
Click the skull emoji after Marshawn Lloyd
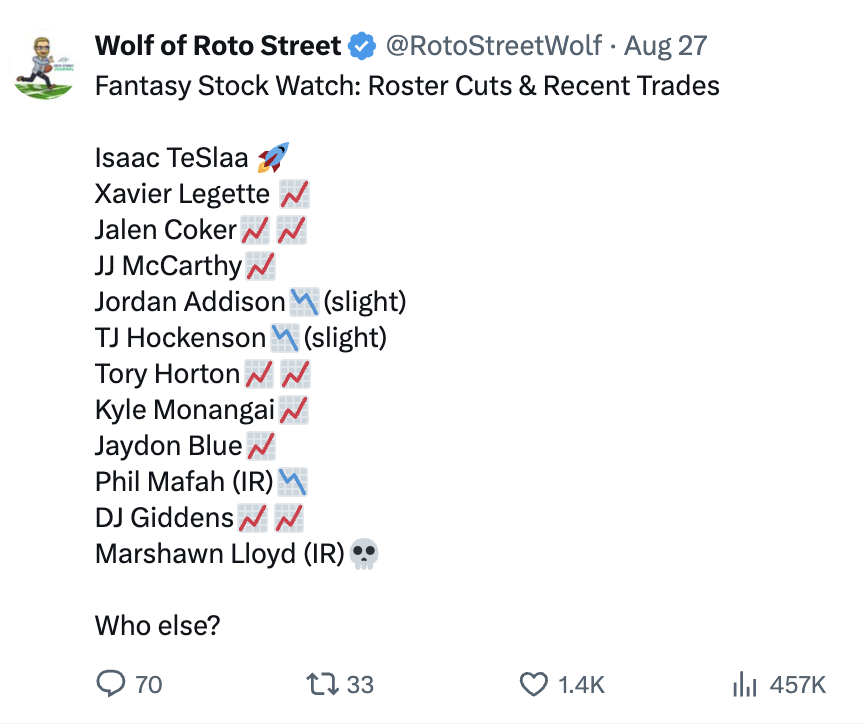pyautogui.click(x=364, y=554)
